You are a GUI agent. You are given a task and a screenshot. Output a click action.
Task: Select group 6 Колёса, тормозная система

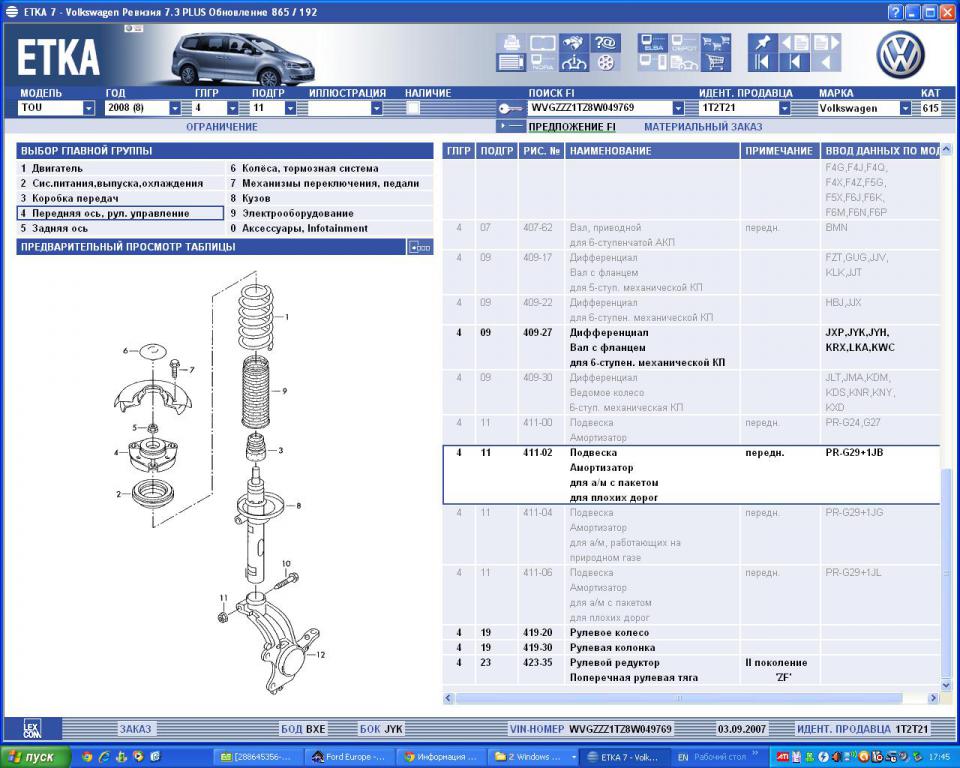click(x=329, y=168)
